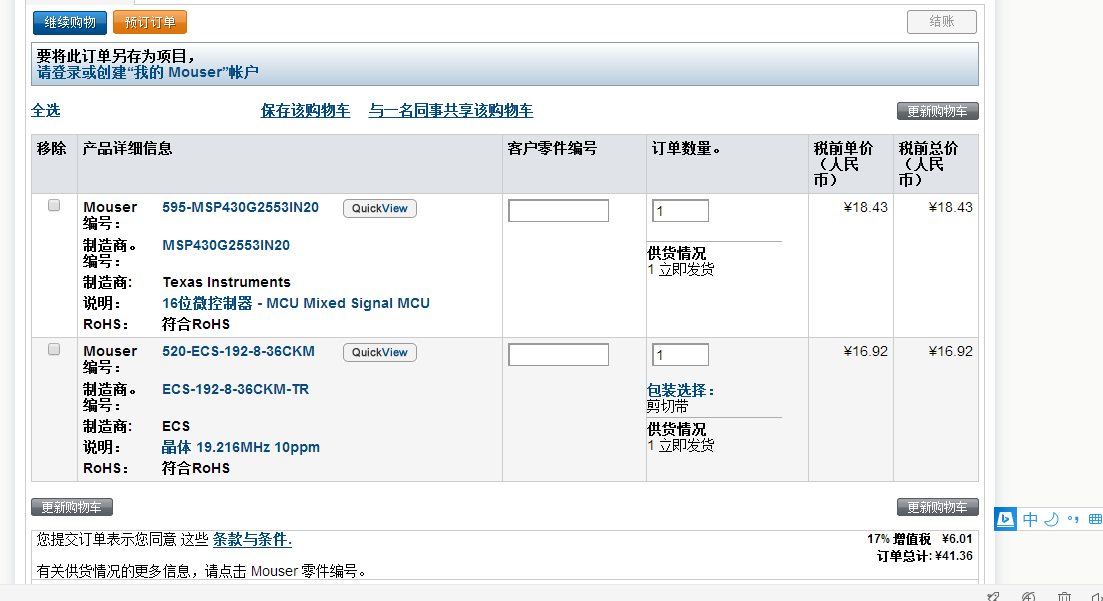
Task: Focus customer part number field for MSP430G2553IN20
Action: (559, 210)
